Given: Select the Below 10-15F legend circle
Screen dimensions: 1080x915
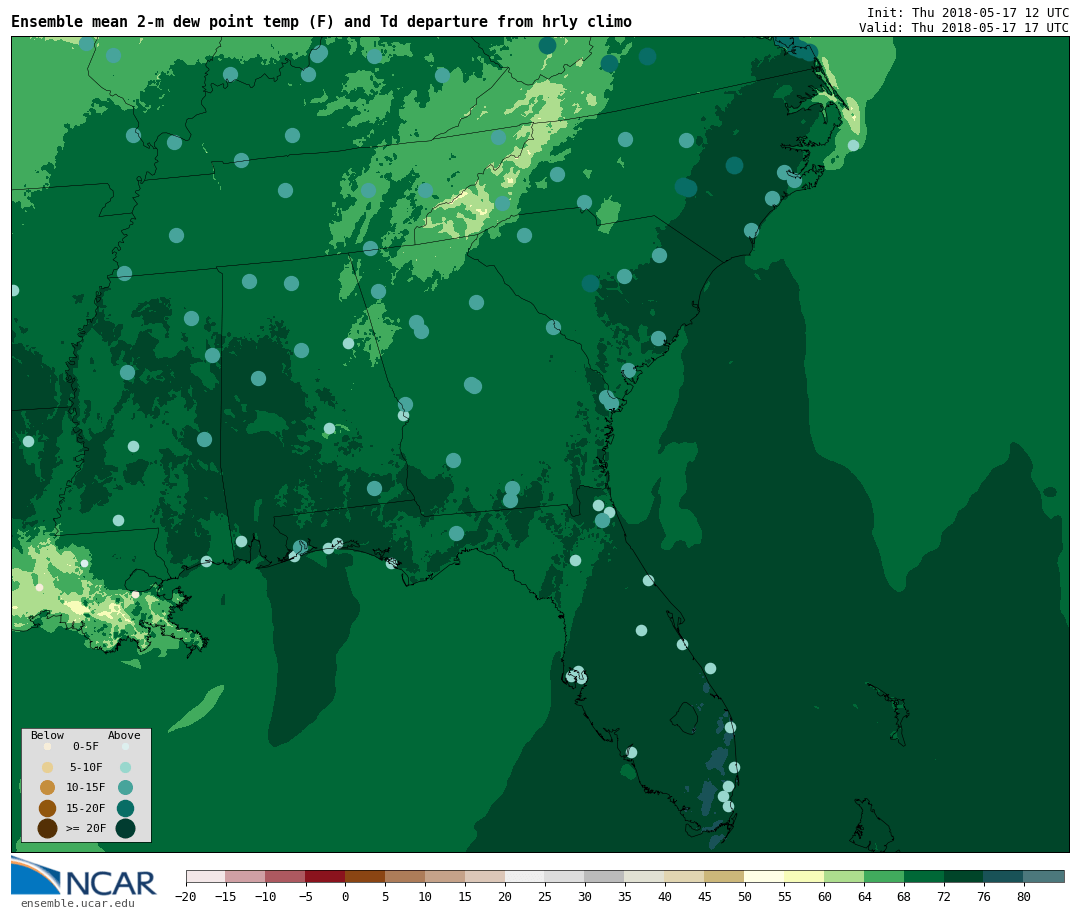Looking at the screenshot, I should pyautogui.click(x=48, y=788).
